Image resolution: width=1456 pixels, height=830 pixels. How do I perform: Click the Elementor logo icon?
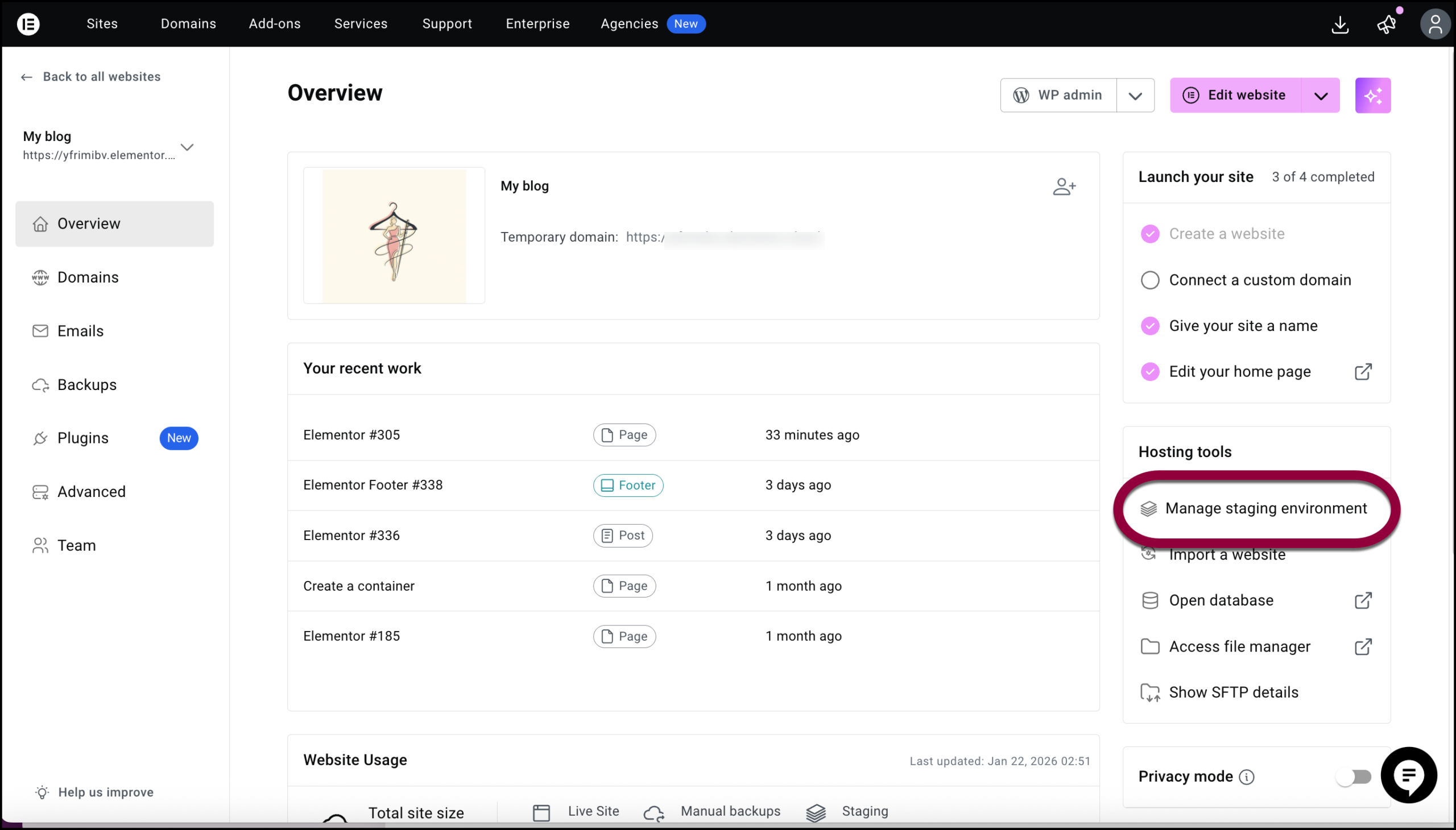coord(28,24)
